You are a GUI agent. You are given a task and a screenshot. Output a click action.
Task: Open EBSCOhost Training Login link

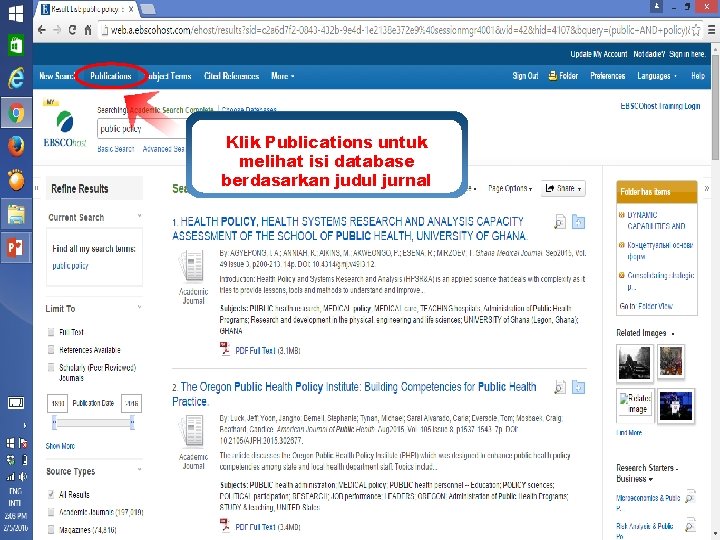660,106
